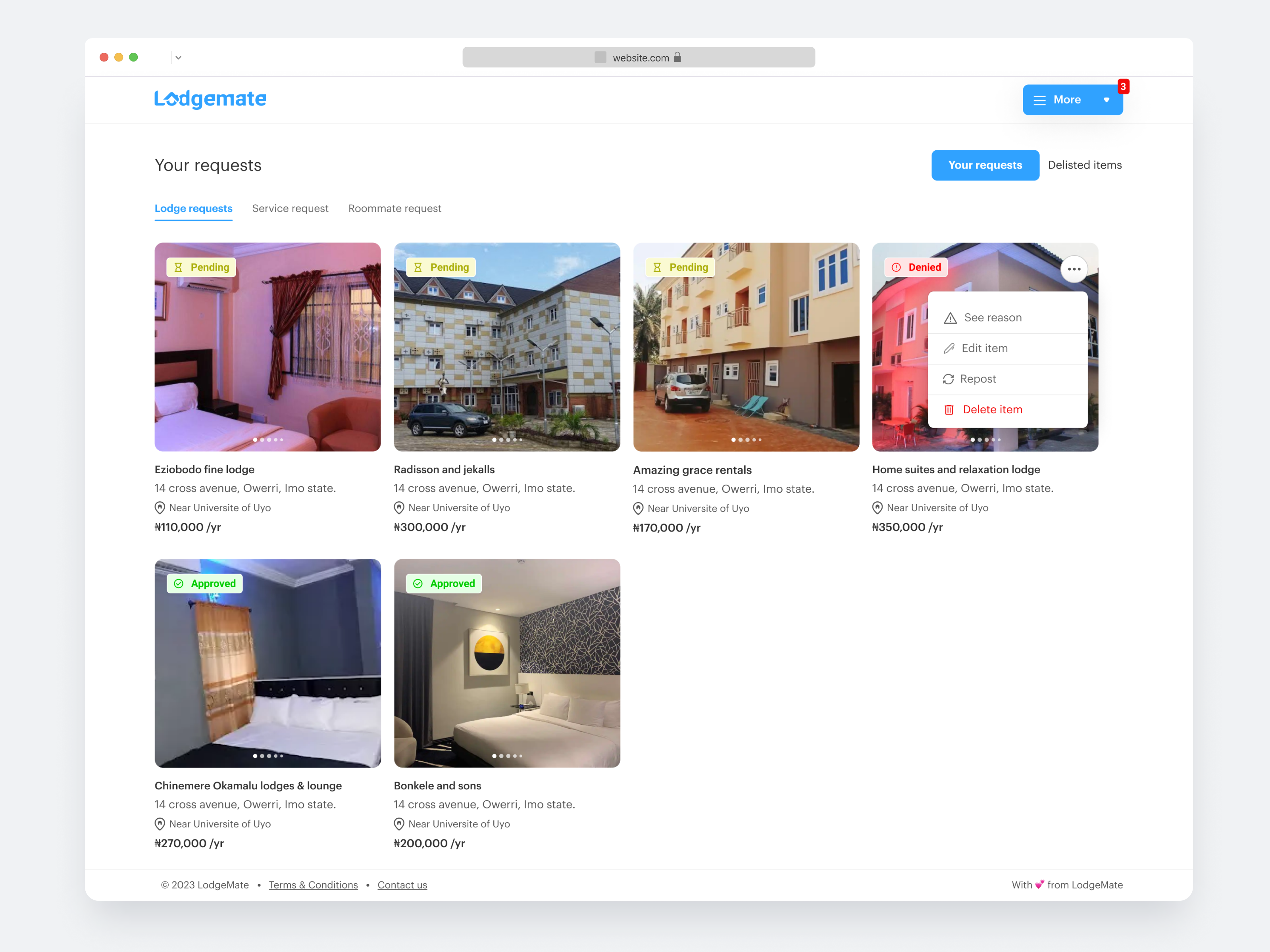Click the warning icon beside See reason
Image resolution: width=1270 pixels, height=952 pixels.
pyautogui.click(x=950, y=317)
